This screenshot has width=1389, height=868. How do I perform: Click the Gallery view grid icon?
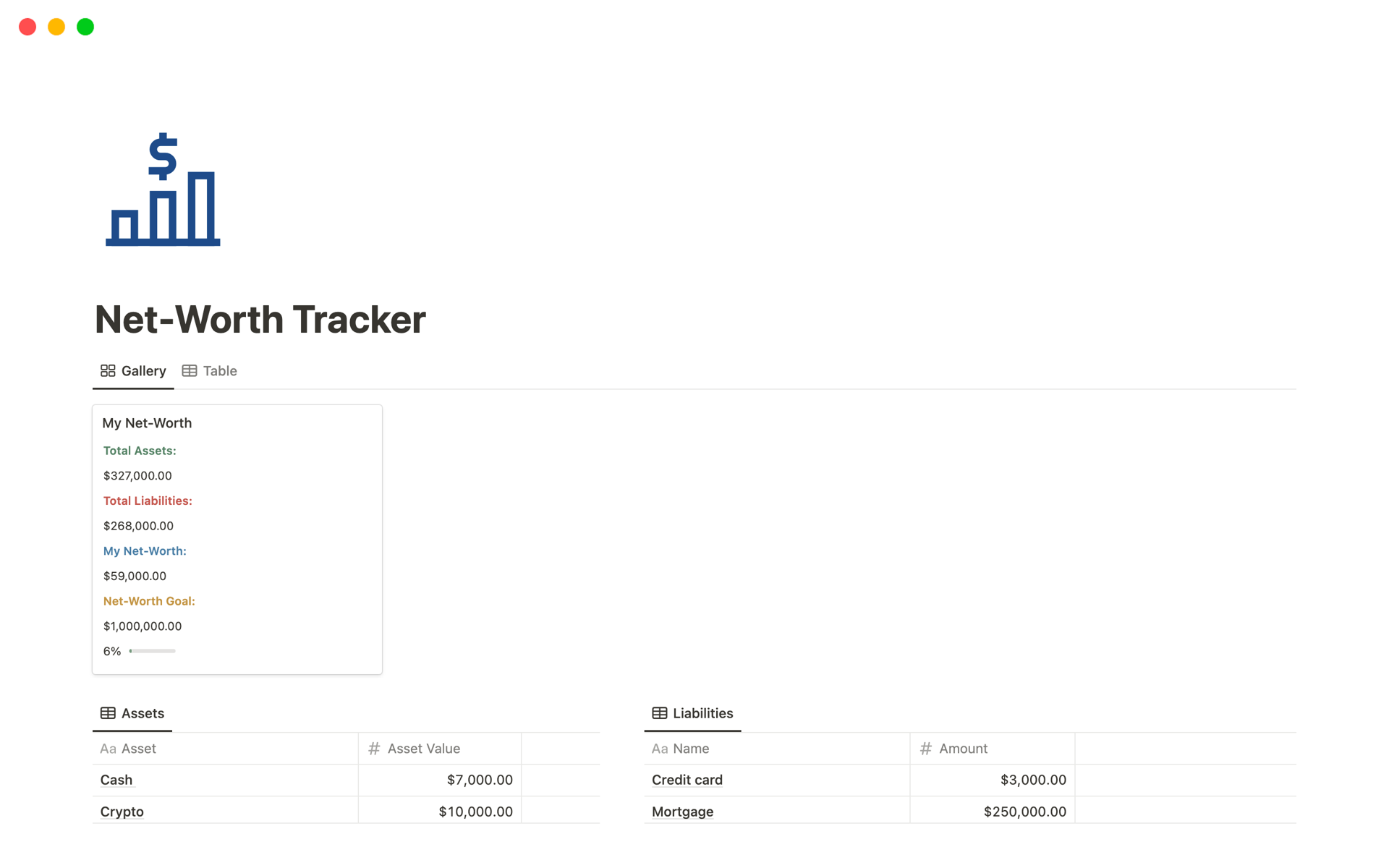pos(108,371)
